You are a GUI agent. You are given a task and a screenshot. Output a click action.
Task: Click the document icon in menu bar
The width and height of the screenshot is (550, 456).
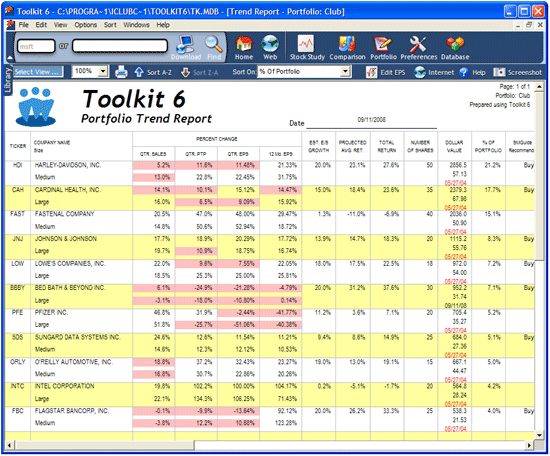point(11,25)
